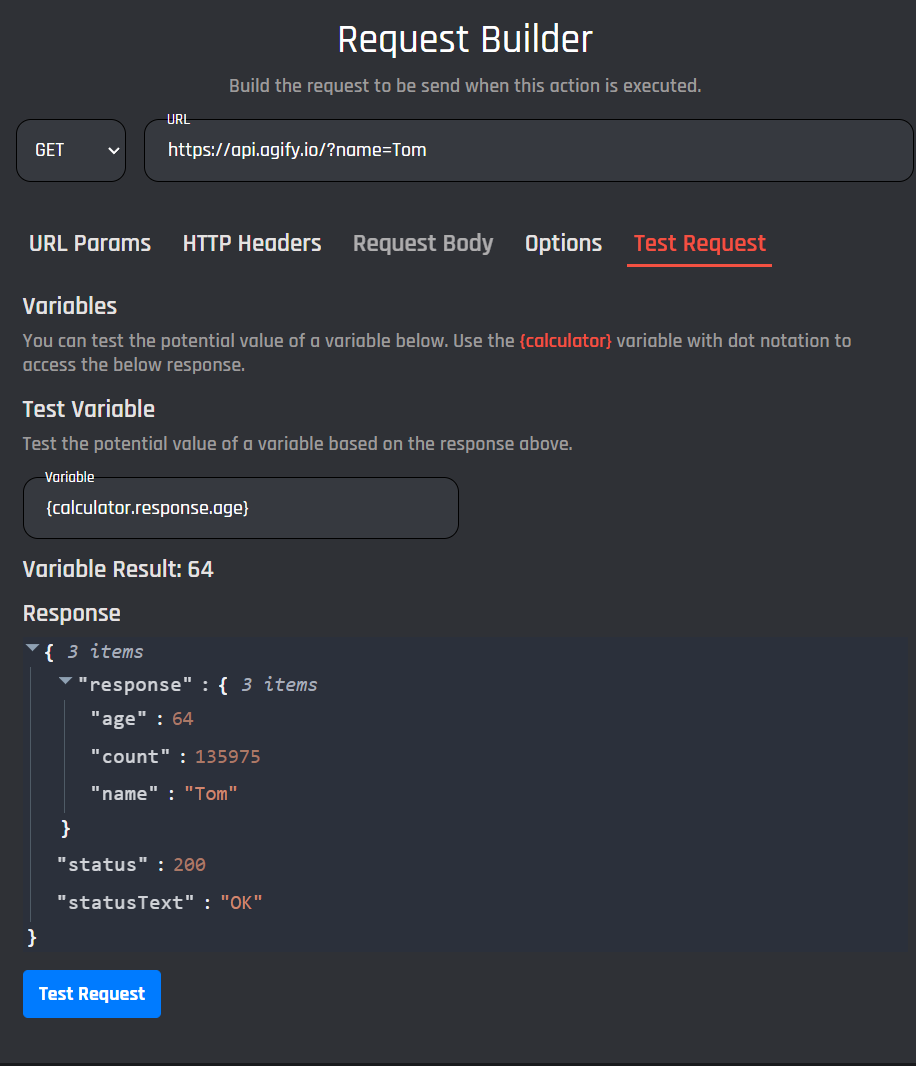The height and width of the screenshot is (1066, 916).
Task: Select the red Test Request tab
Action: pyautogui.click(x=699, y=243)
